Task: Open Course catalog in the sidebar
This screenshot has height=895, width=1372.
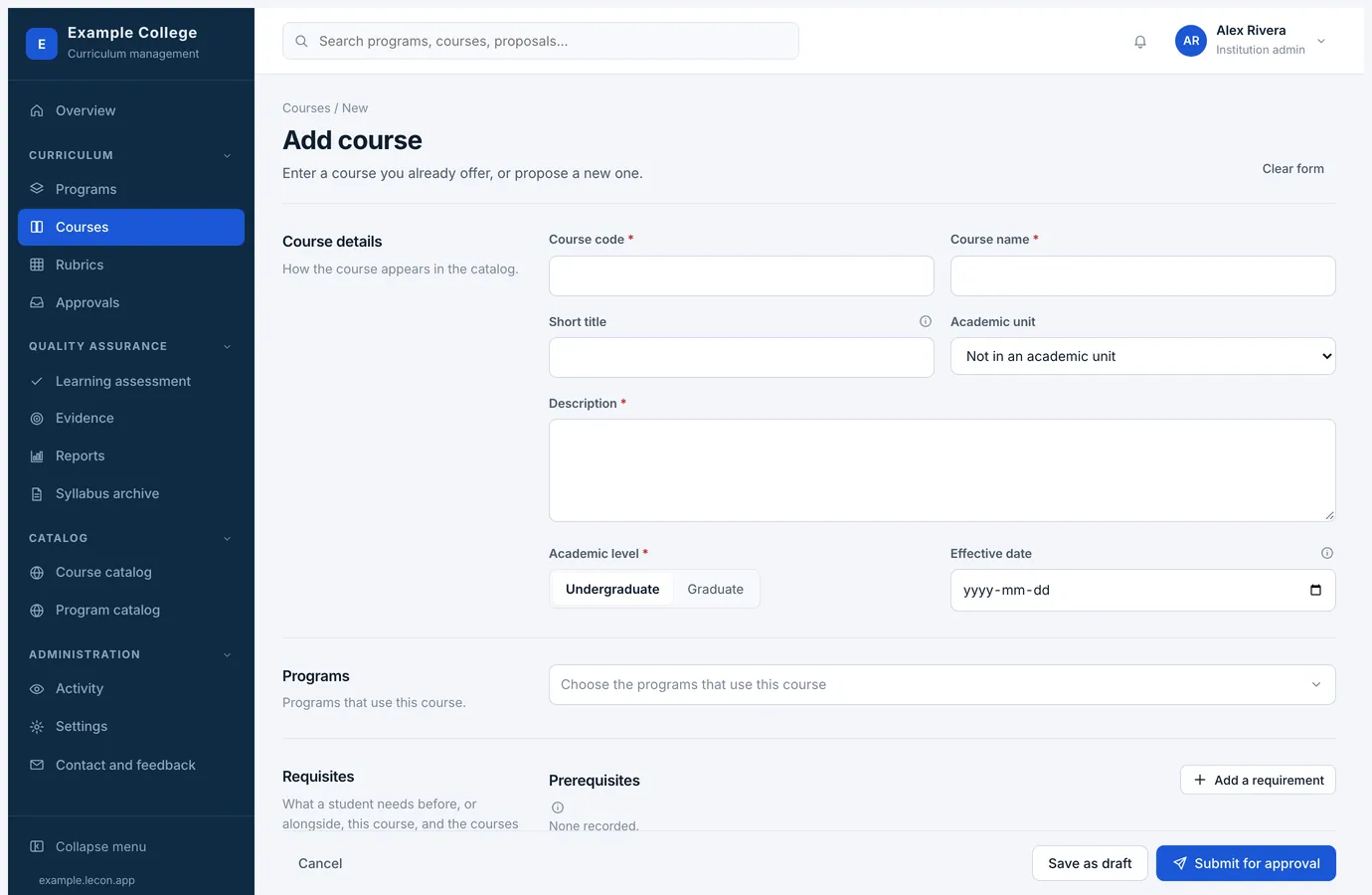Action: tap(131, 573)
